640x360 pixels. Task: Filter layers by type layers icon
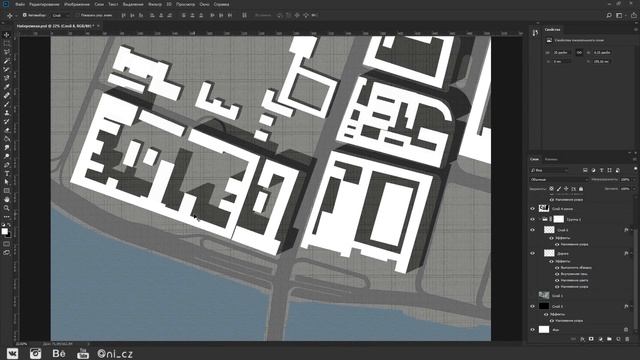(602, 170)
